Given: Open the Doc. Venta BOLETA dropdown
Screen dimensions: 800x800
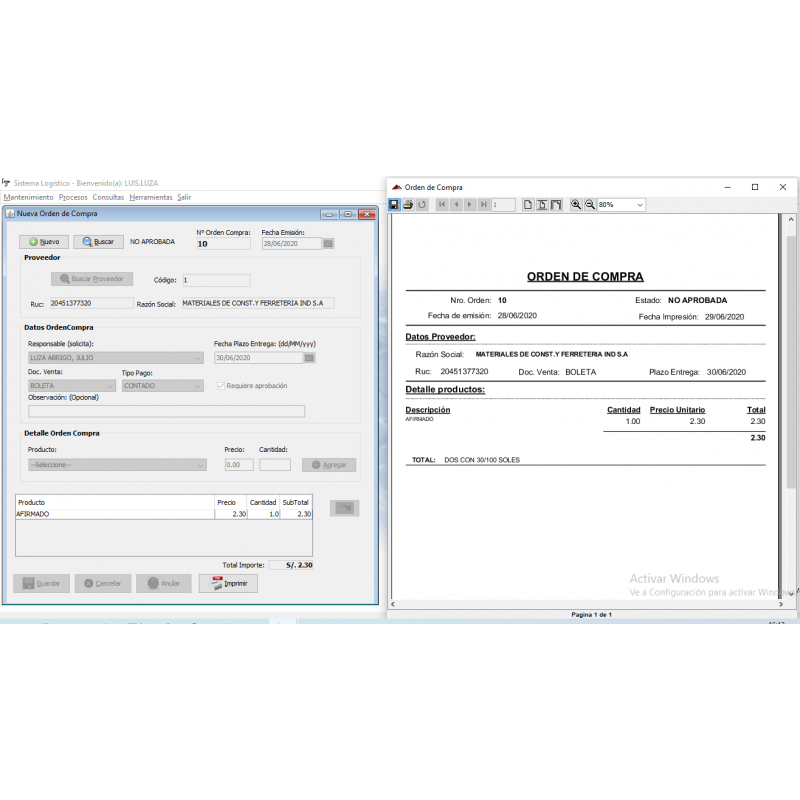Looking at the screenshot, I should point(109,386).
